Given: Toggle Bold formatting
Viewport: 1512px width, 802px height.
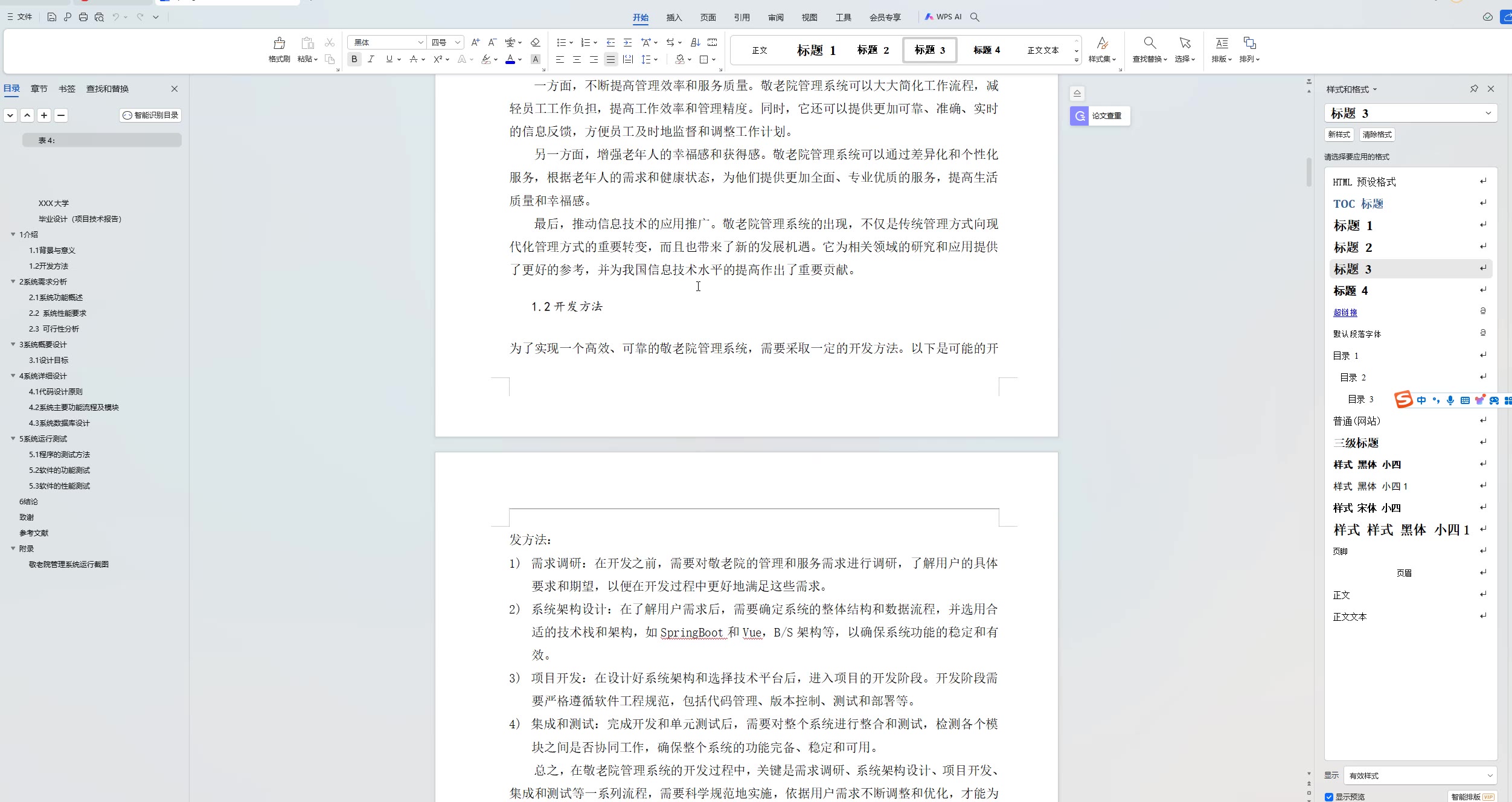Looking at the screenshot, I should point(354,59).
